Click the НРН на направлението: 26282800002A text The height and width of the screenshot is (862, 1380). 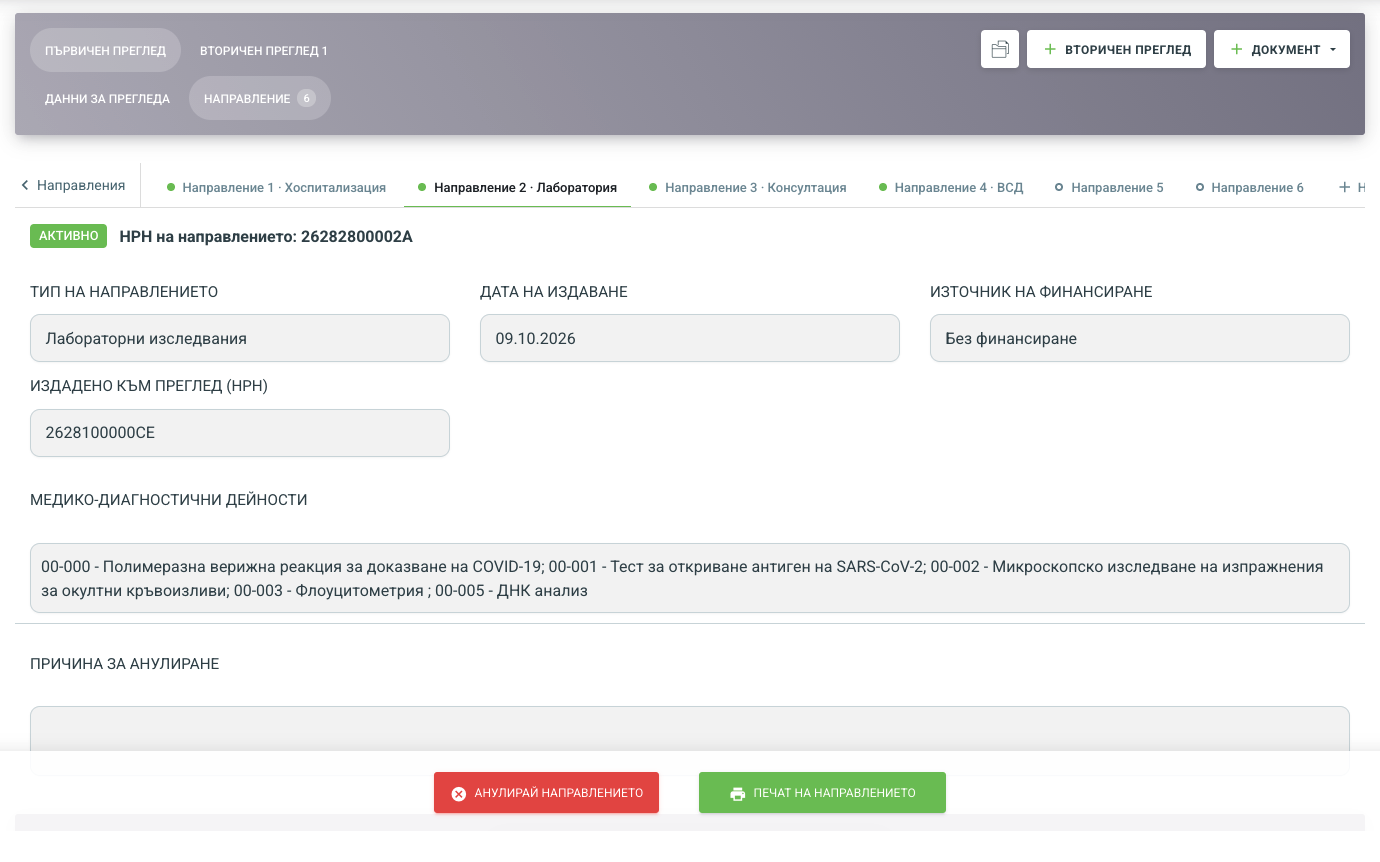(x=266, y=237)
